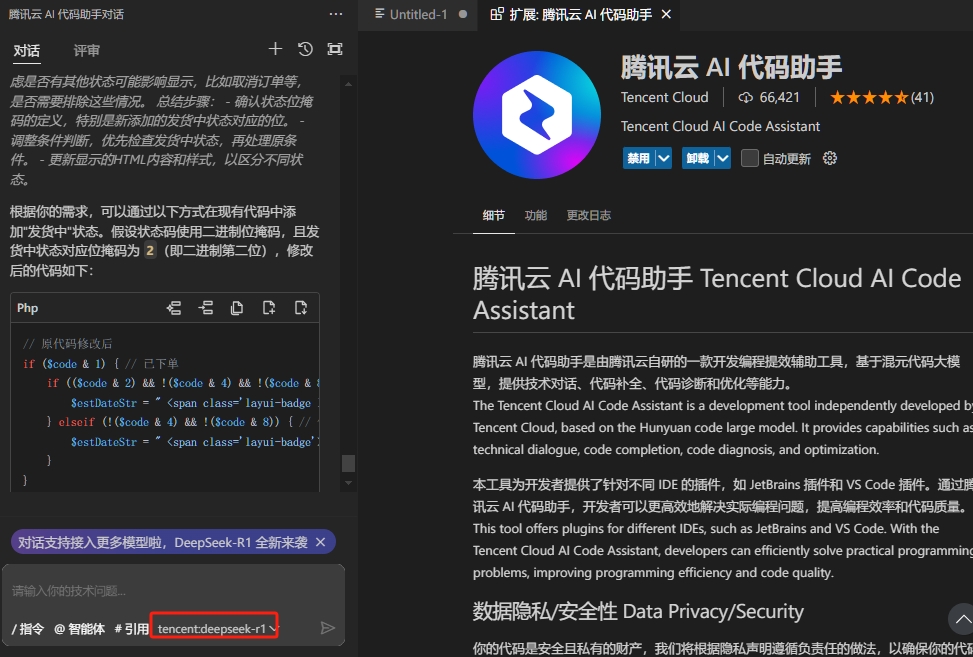Click the 腾讯云 AI 代码助手对话 panel title
The height and width of the screenshot is (657, 973).
66,14
